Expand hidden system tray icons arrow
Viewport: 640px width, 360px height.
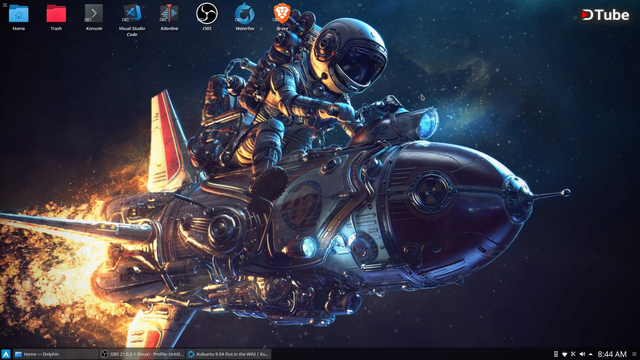[591, 354]
